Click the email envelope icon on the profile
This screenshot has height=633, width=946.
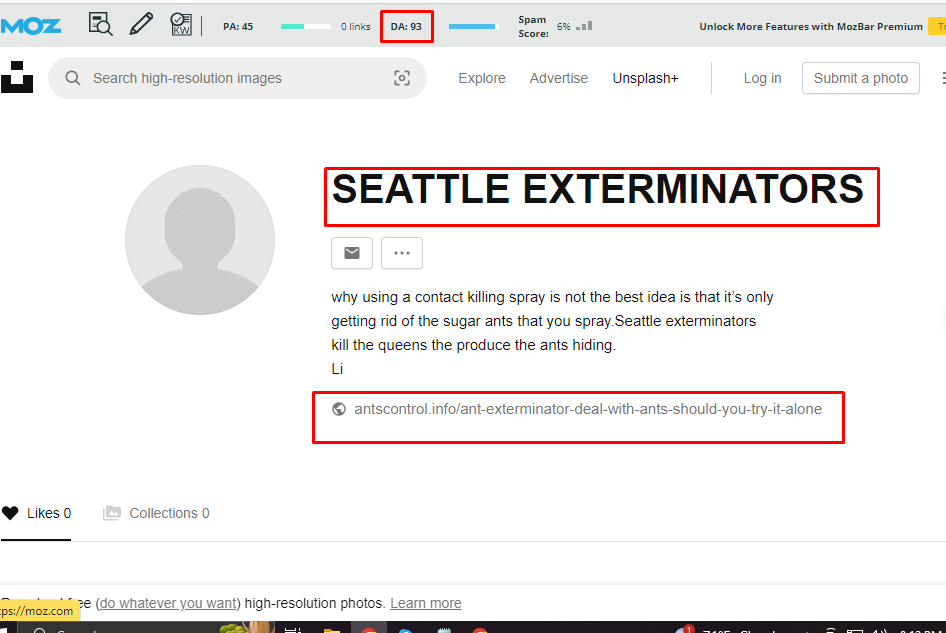tap(351, 253)
